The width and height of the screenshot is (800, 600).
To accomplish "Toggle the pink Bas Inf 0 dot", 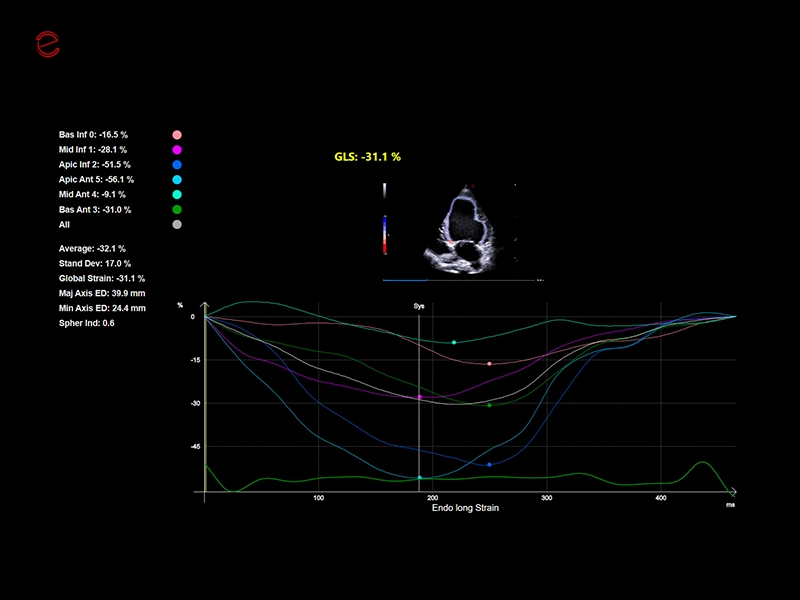I will (x=177, y=134).
